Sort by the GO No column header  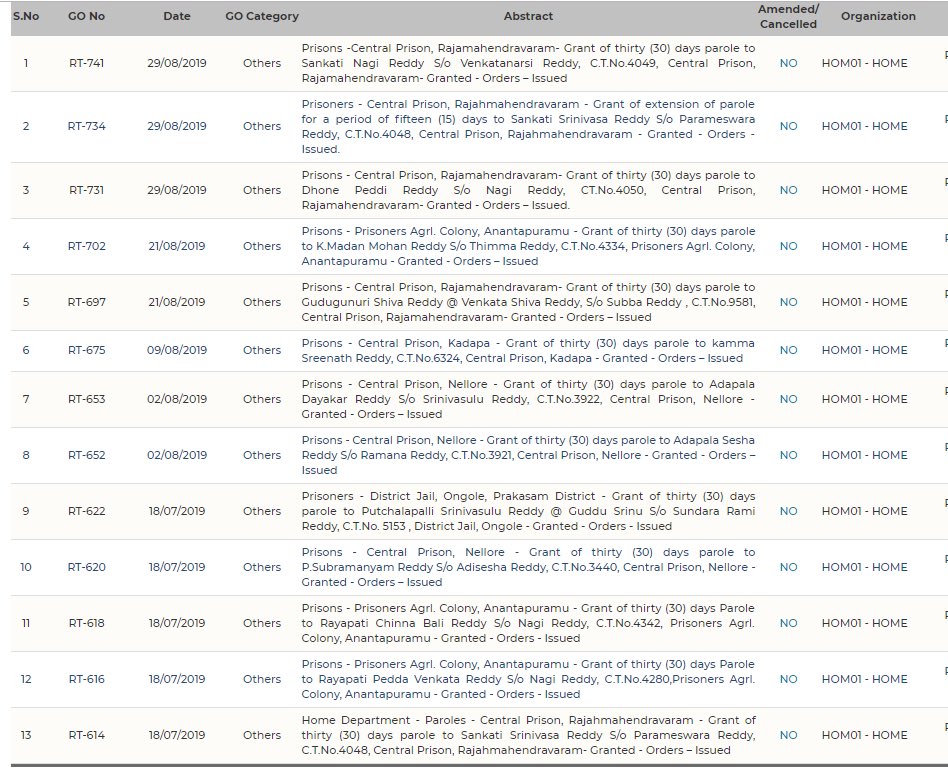pos(86,16)
